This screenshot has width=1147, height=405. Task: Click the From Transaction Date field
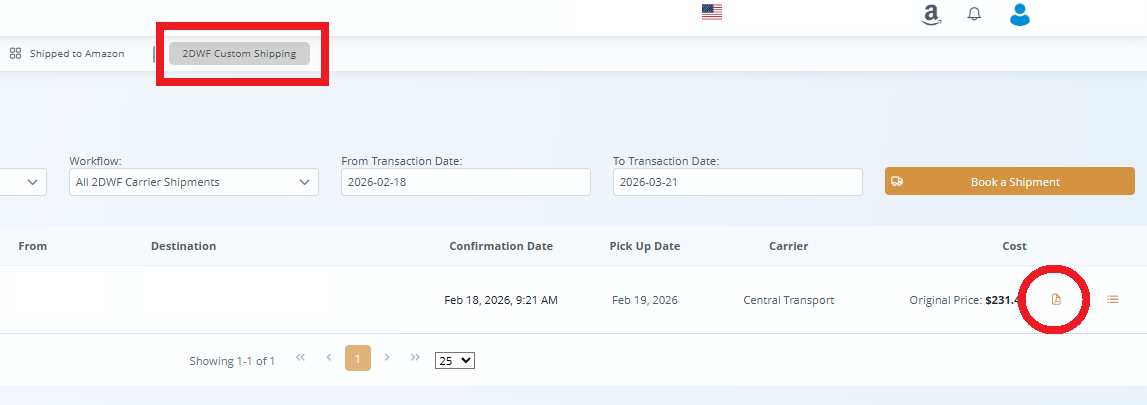tap(465, 182)
